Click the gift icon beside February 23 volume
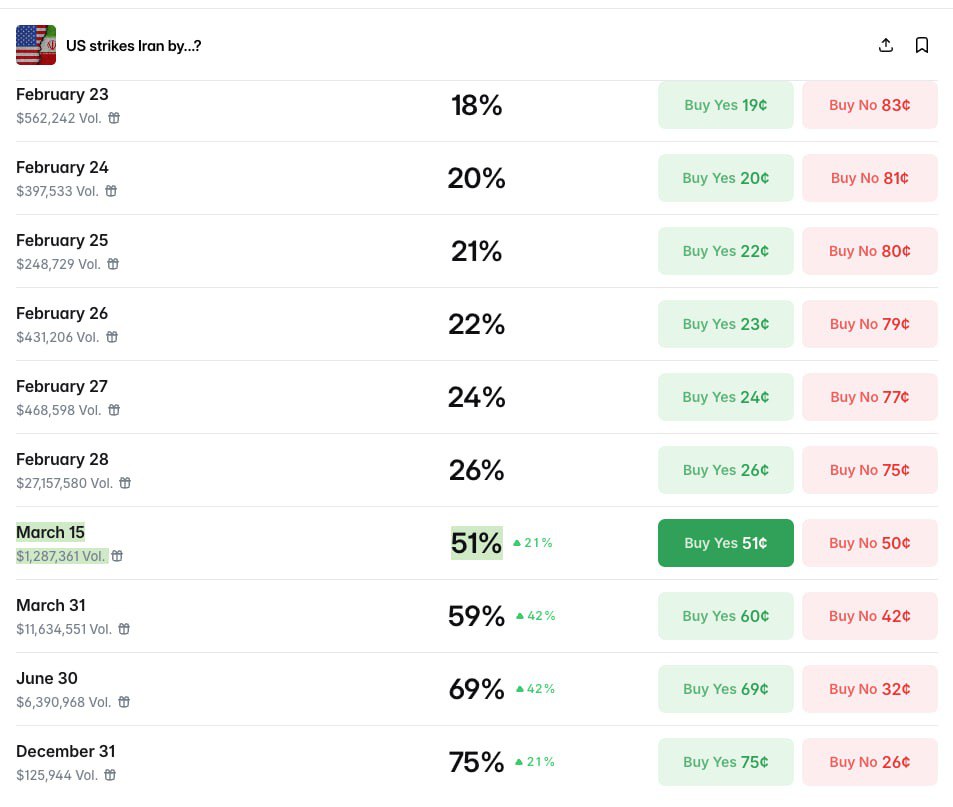This screenshot has height=807, width=953. click(x=114, y=118)
